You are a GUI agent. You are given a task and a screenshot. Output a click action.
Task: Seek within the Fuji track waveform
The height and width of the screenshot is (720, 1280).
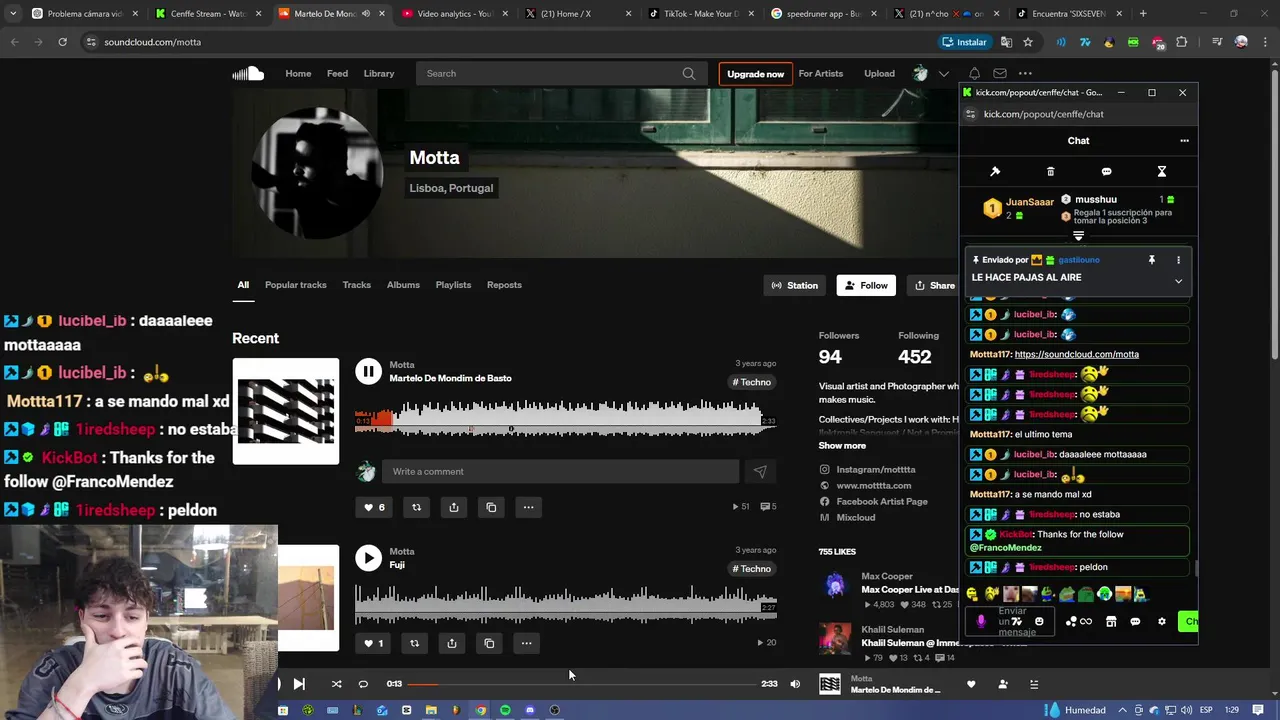click(x=566, y=604)
